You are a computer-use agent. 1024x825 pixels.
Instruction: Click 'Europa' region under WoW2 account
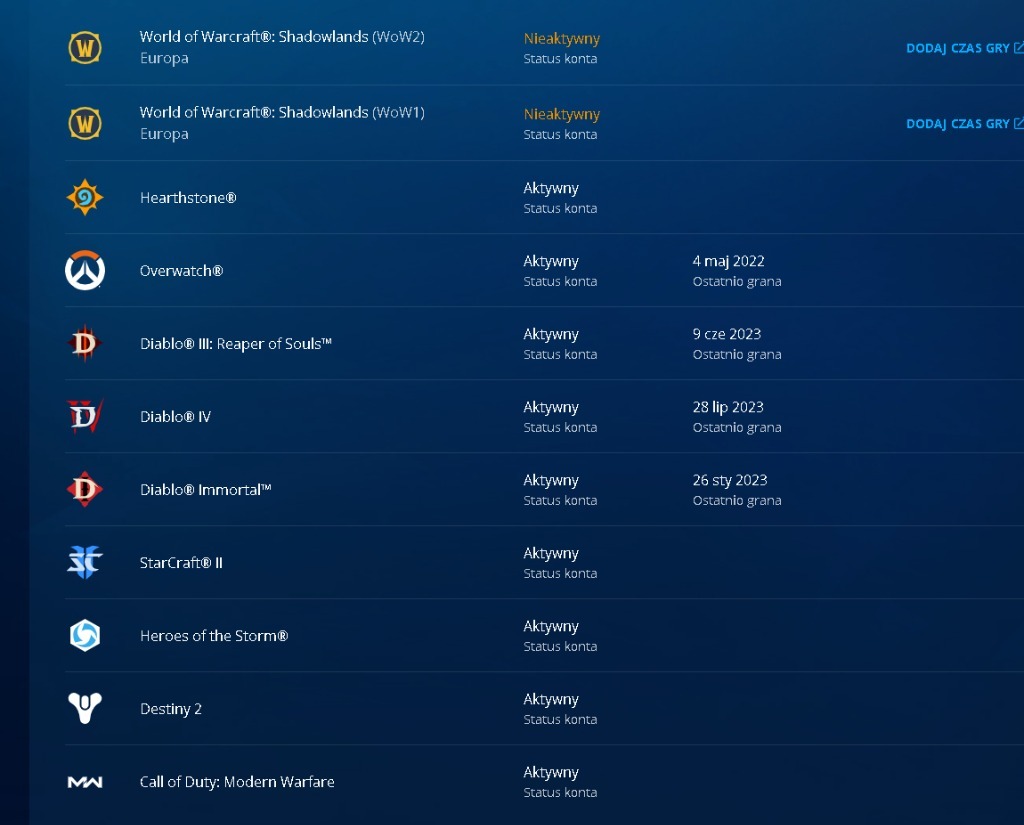click(x=164, y=58)
